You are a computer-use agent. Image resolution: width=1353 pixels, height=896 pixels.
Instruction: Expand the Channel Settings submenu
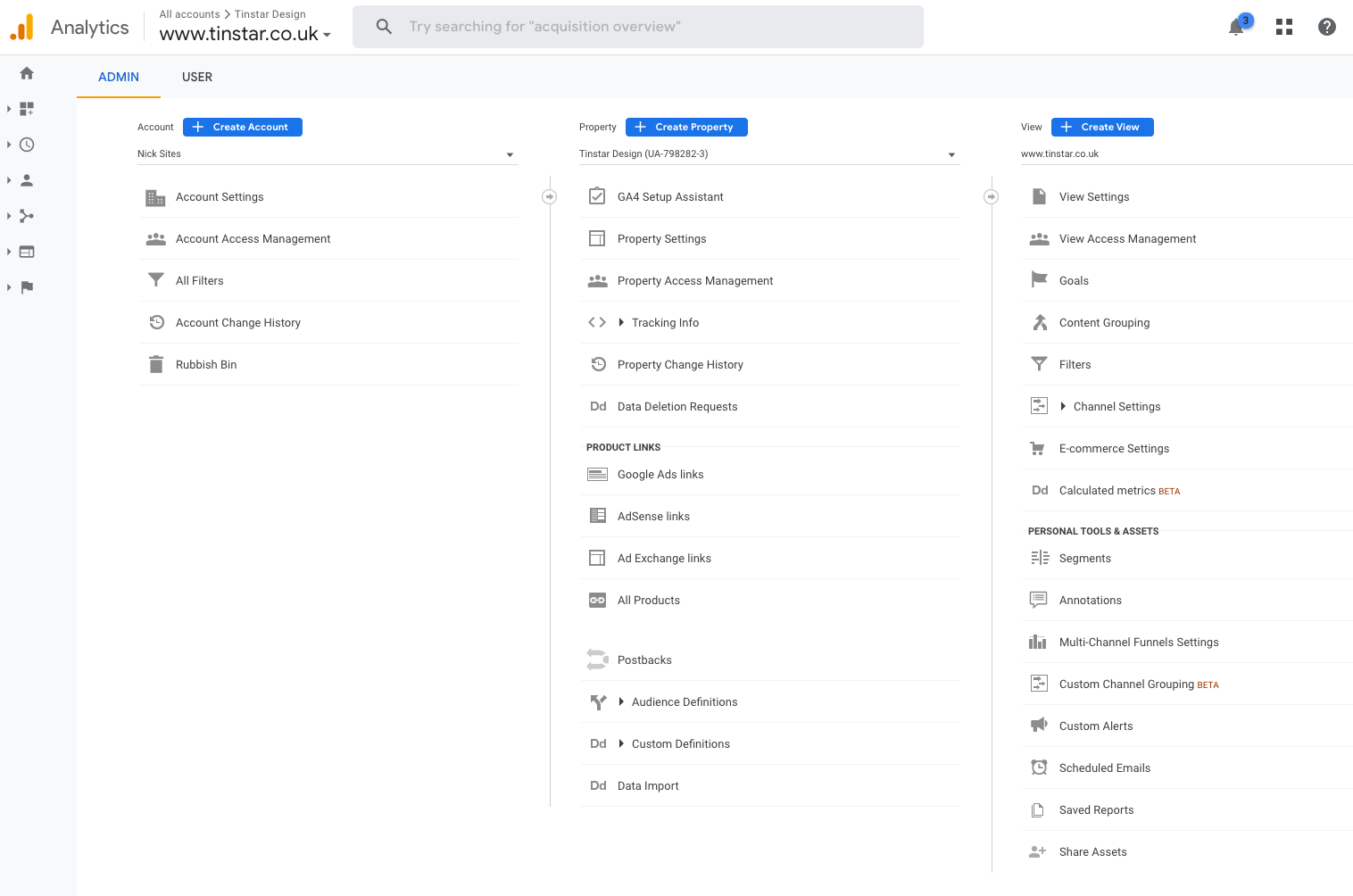point(1063,406)
